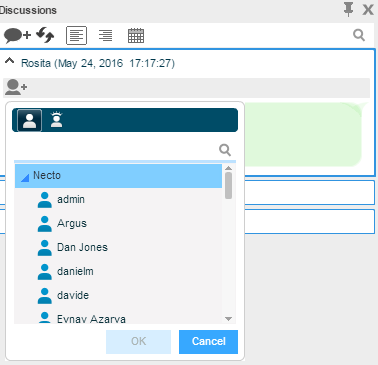Add a new discussion with speech bubble icon

[17, 35]
